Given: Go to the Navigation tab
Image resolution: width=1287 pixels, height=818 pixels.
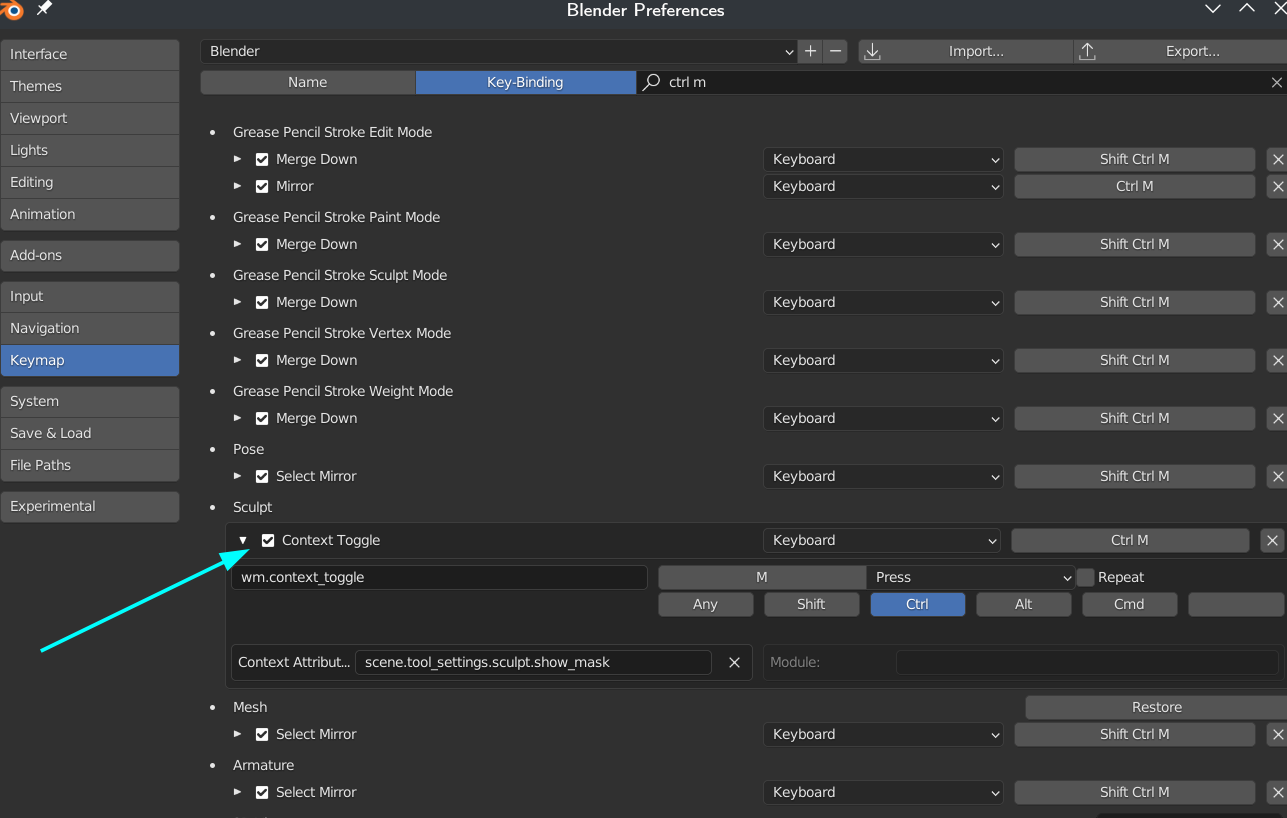Looking at the screenshot, I should [90, 328].
